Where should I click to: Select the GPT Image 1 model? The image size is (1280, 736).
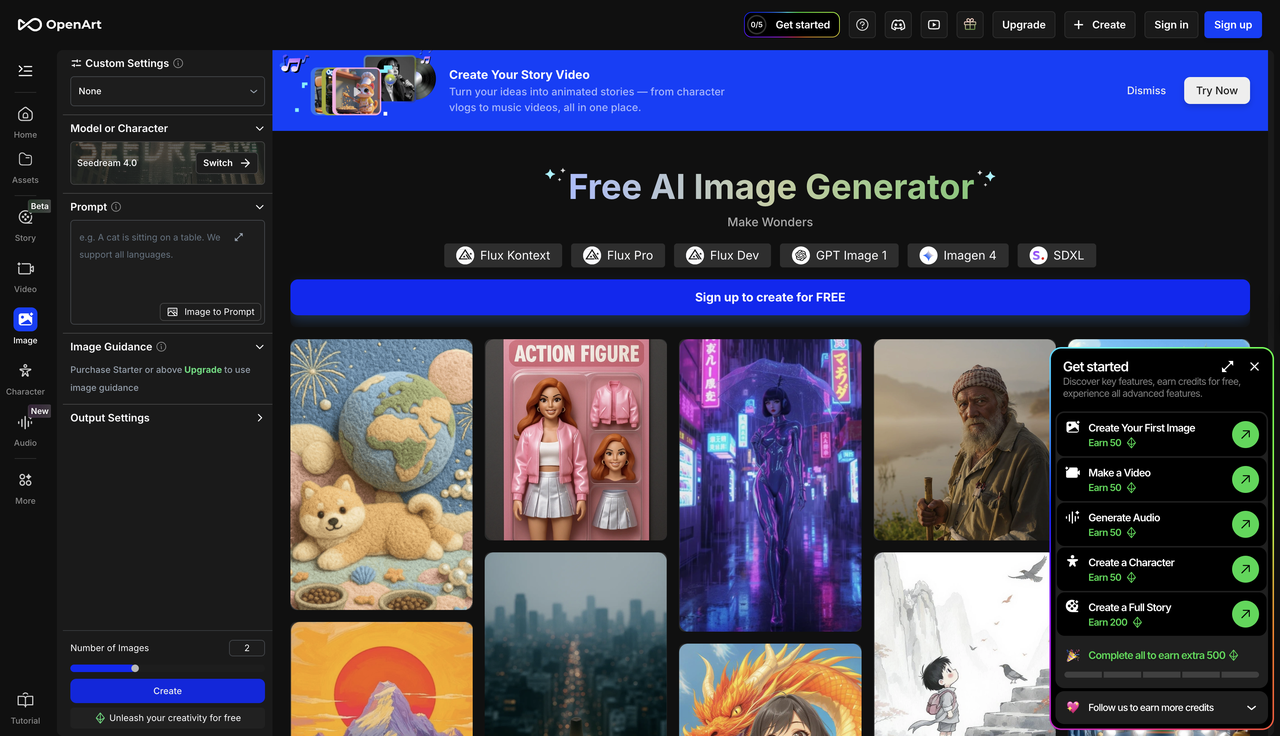pos(839,255)
